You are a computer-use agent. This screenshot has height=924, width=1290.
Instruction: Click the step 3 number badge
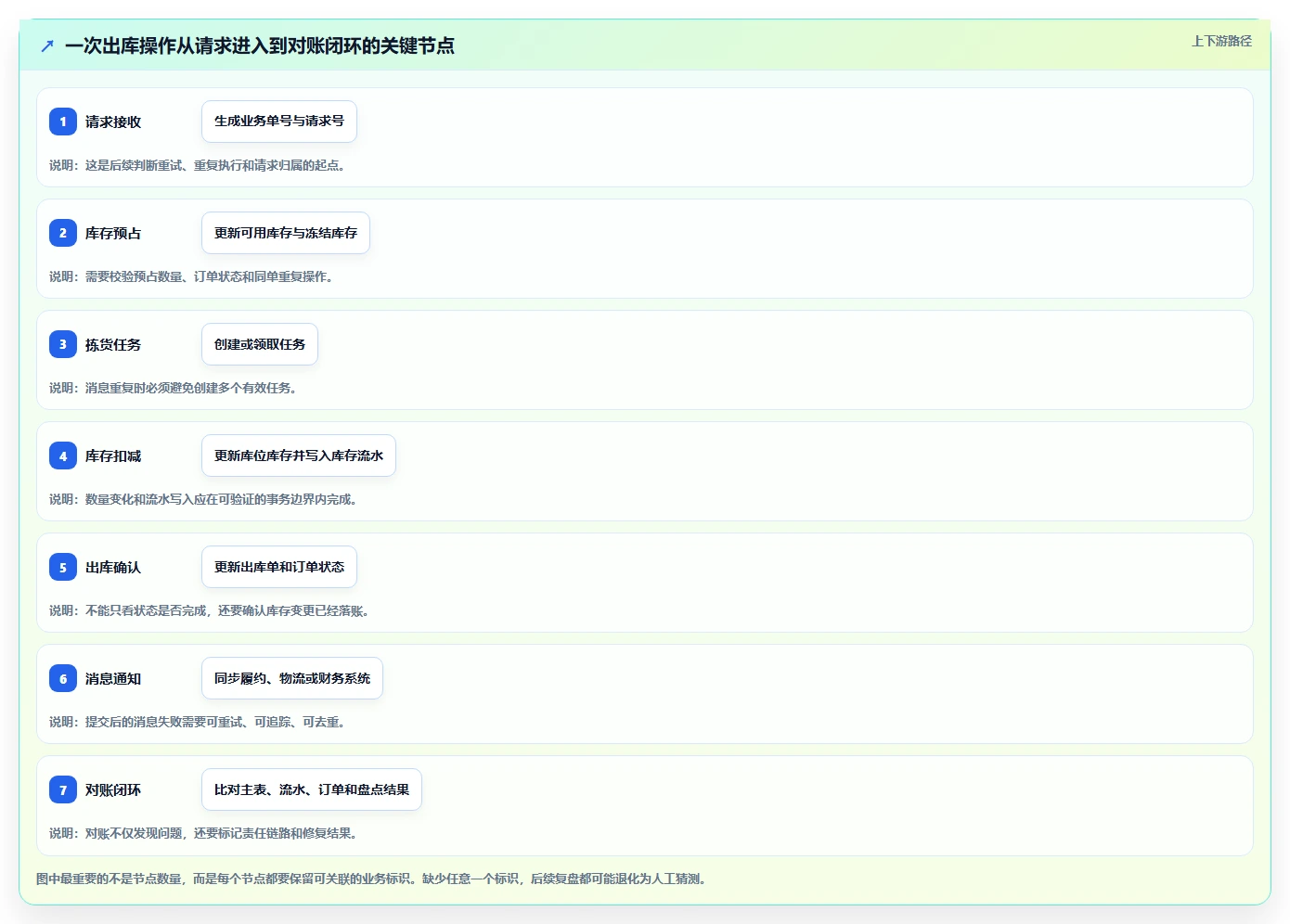(63, 344)
